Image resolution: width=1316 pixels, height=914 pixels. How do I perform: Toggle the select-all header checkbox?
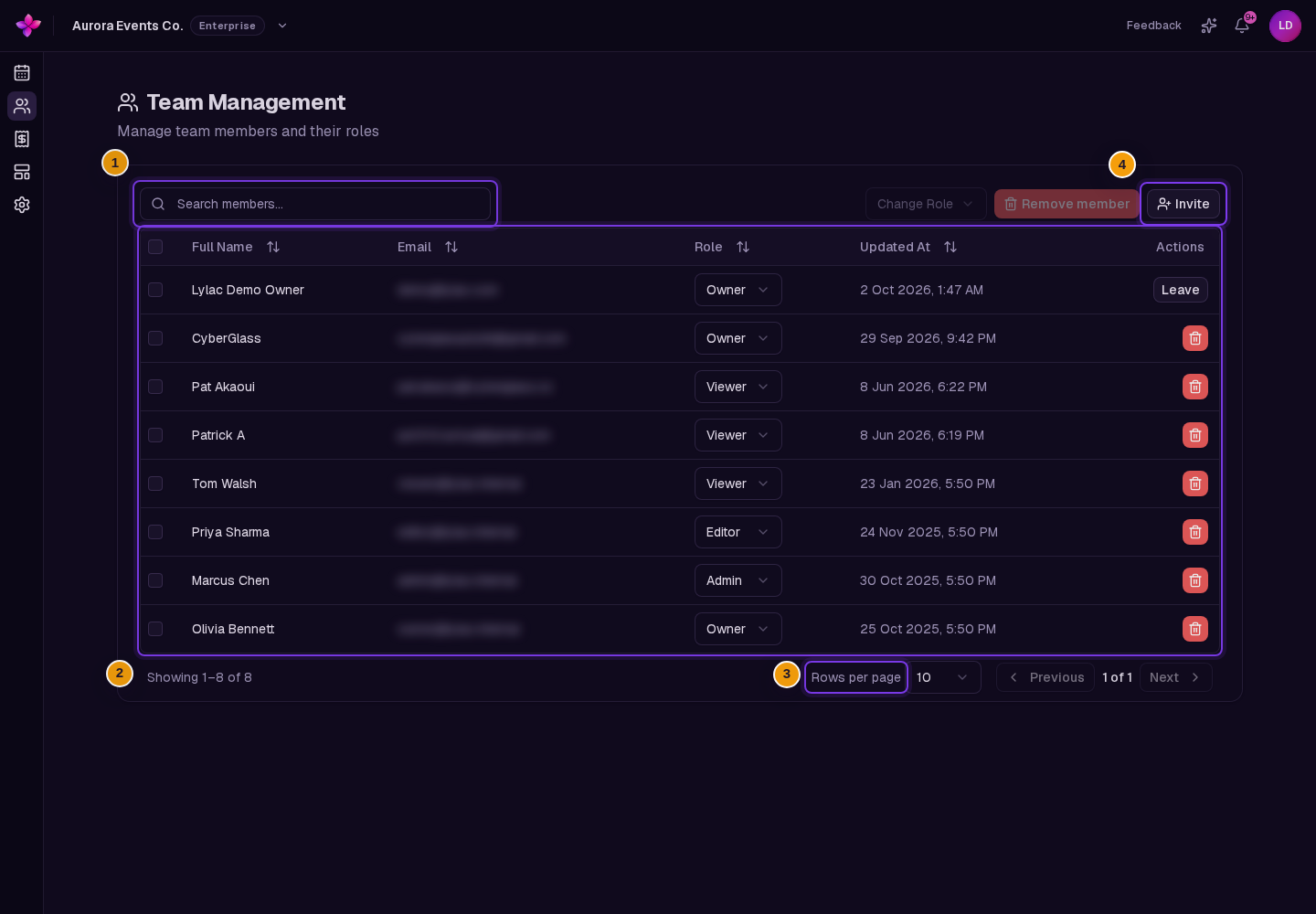click(x=155, y=247)
